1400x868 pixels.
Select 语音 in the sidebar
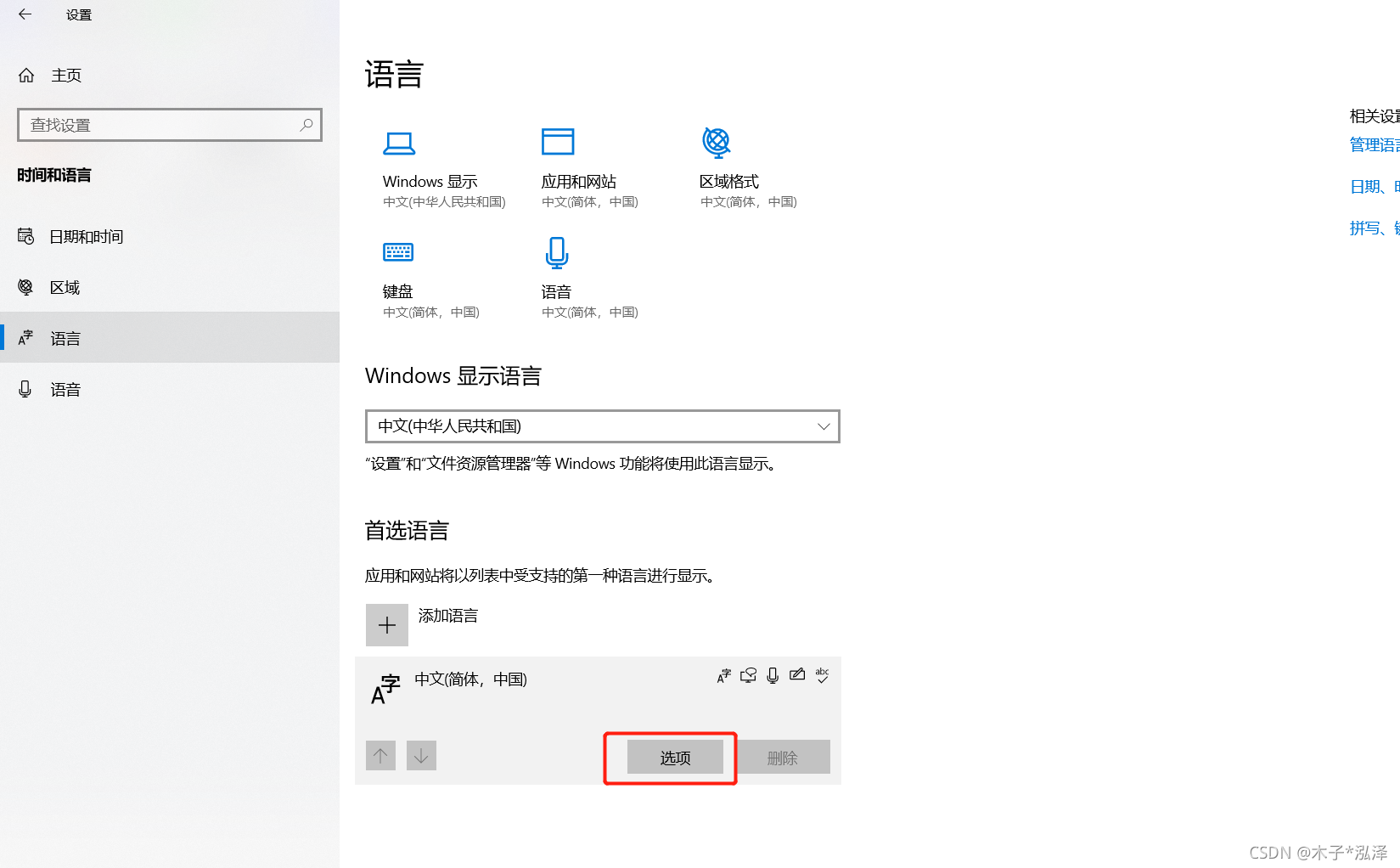pyautogui.click(x=65, y=390)
